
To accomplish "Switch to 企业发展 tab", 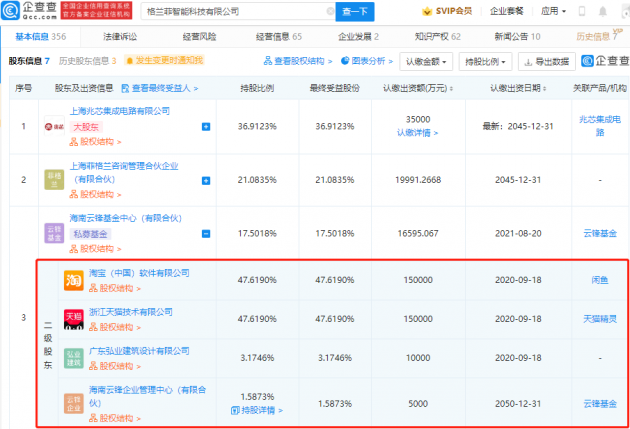I will coord(358,37).
